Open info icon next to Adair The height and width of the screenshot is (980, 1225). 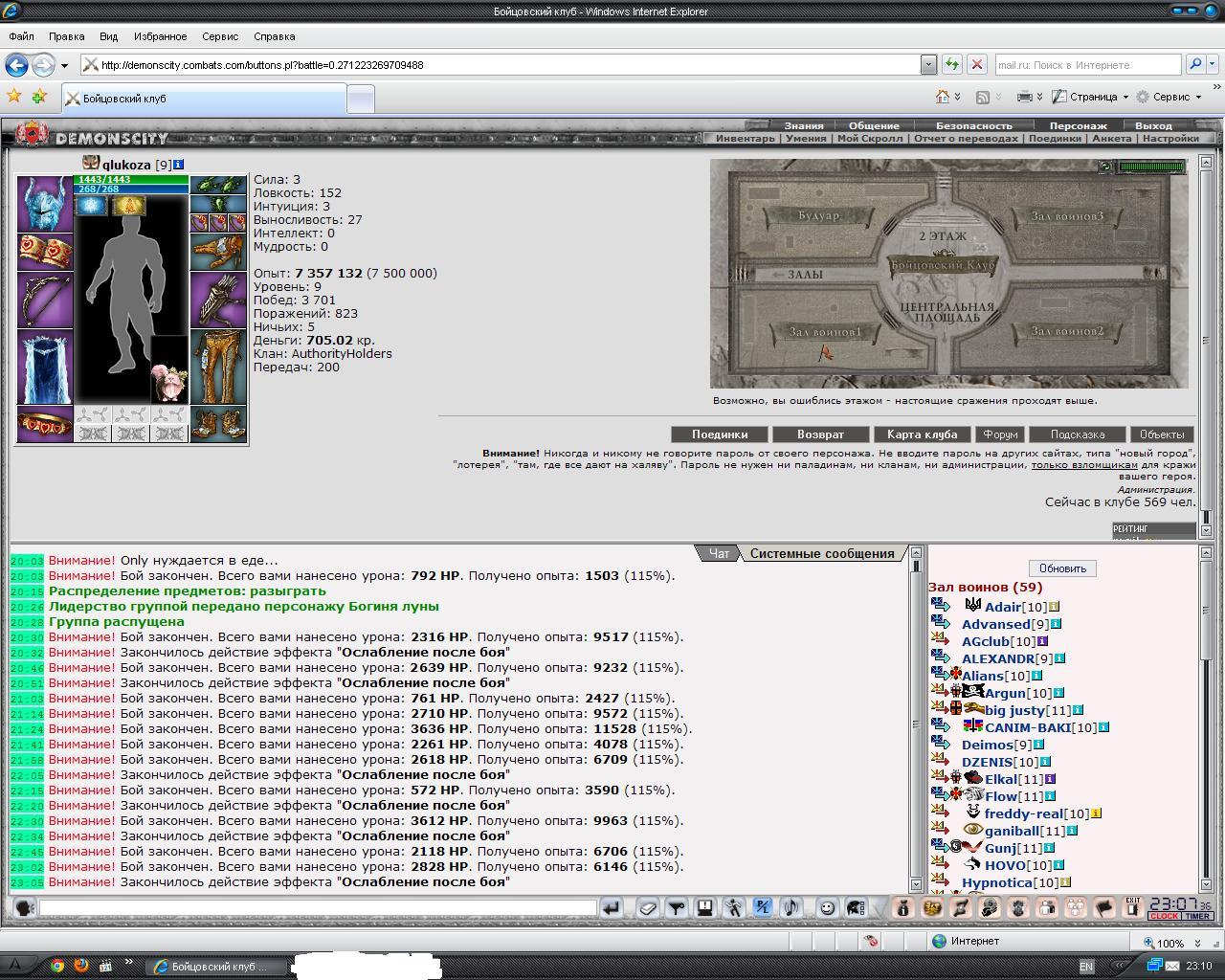click(x=1054, y=607)
